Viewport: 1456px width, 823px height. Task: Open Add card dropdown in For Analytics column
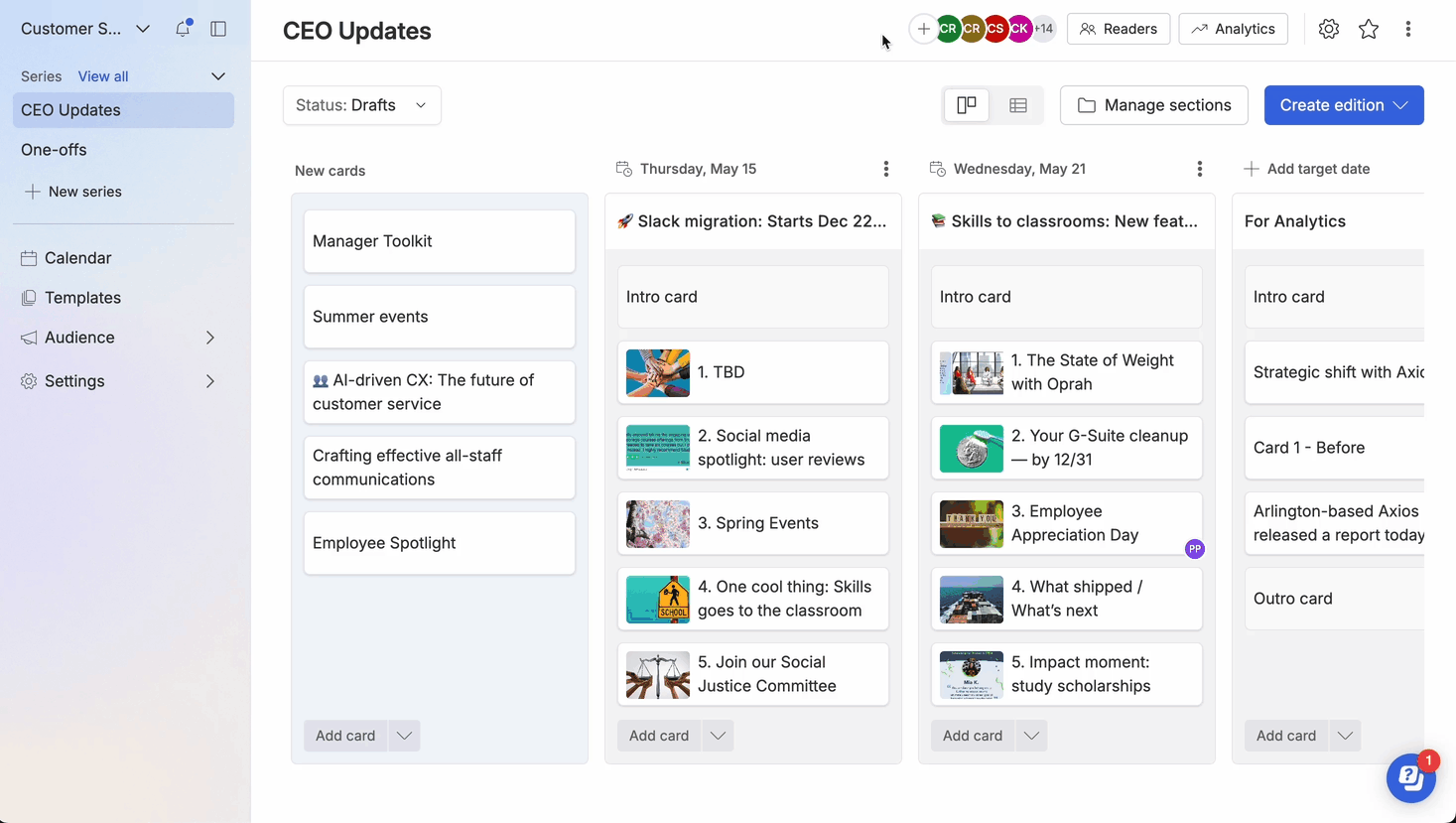1345,736
